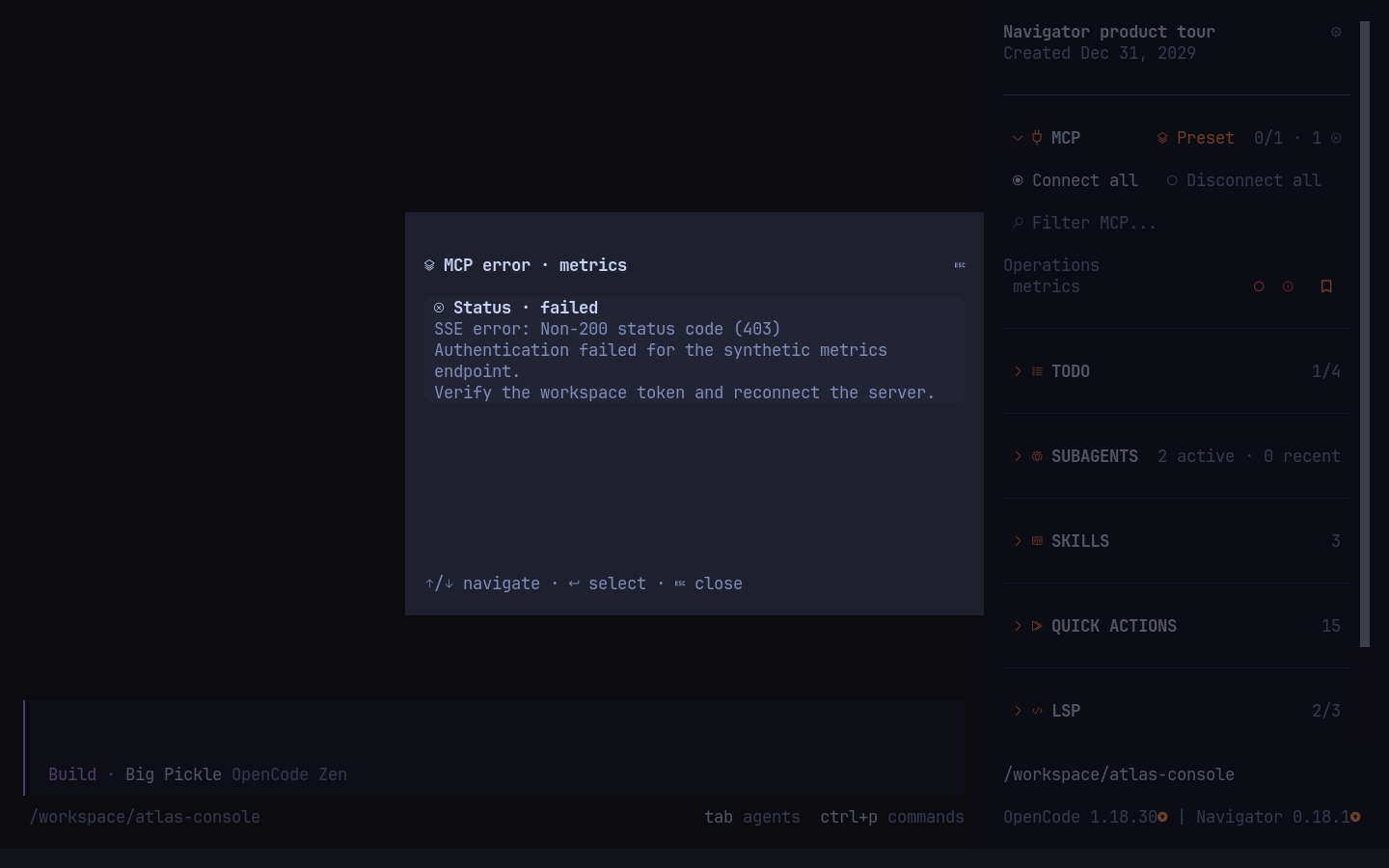Click the select hint in dialog footer
Image resolution: width=1389 pixels, height=868 pixels.
coord(608,583)
